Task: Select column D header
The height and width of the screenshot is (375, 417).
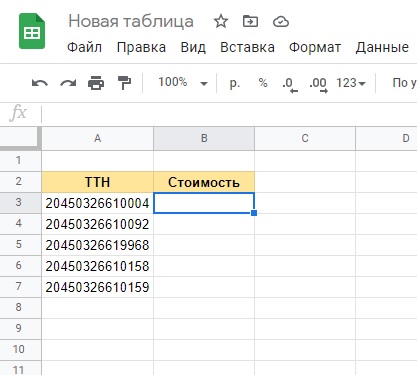Action: point(387,138)
